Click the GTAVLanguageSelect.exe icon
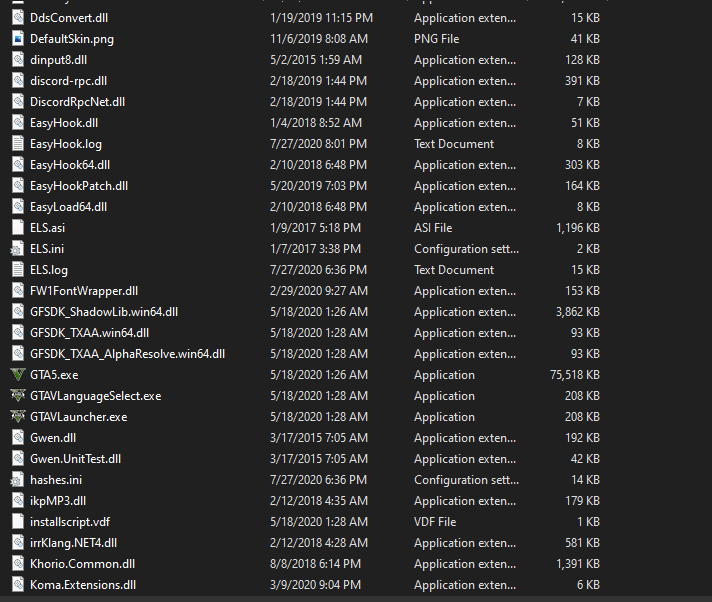The height and width of the screenshot is (602, 712). (x=18, y=395)
